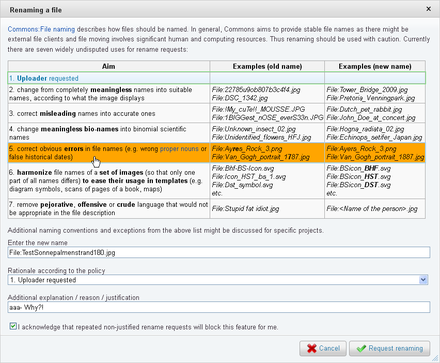Click the new file name input field
Screen dimensions: 440x363
click(x=219, y=252)
